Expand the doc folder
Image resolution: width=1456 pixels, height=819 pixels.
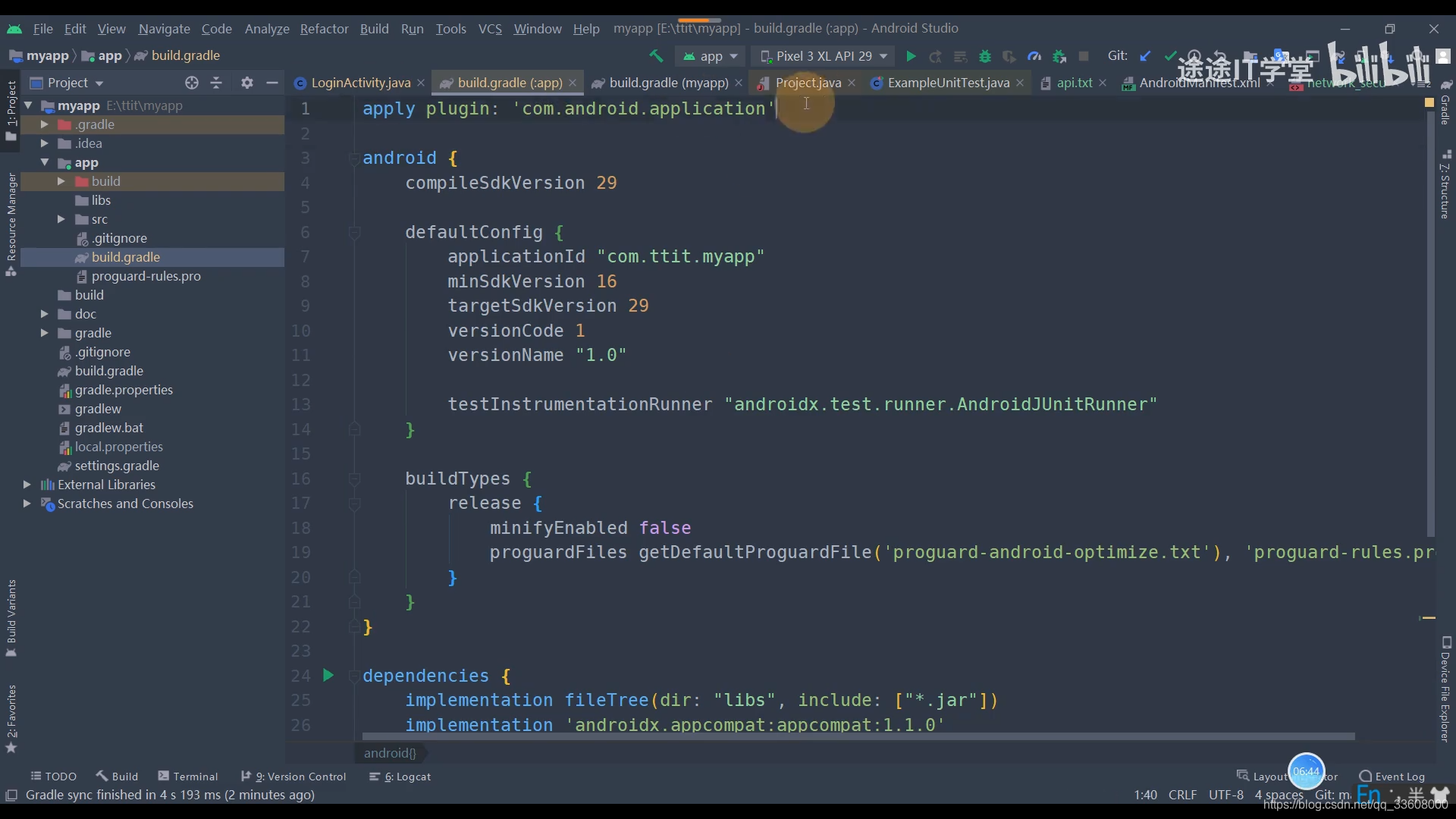click(44, 314)
